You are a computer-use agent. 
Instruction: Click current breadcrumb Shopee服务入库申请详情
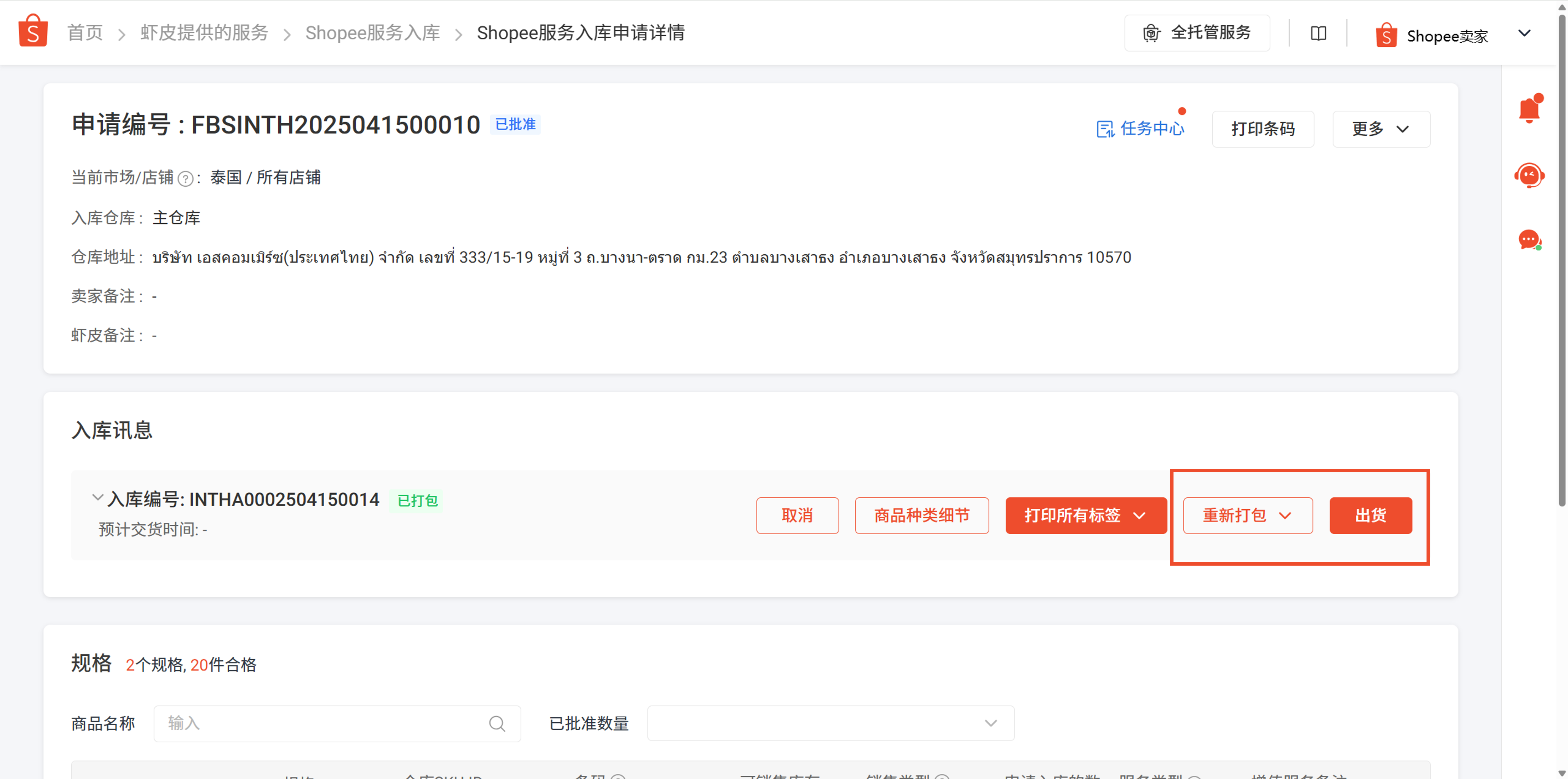[581, 33]
